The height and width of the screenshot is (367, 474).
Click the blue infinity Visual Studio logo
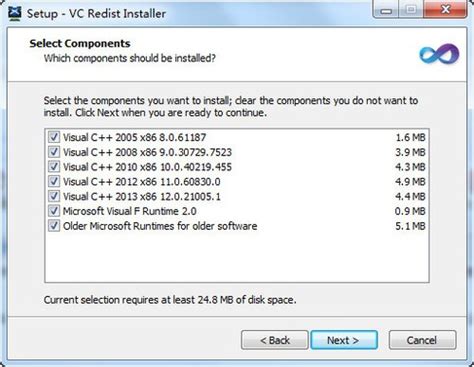439,54
